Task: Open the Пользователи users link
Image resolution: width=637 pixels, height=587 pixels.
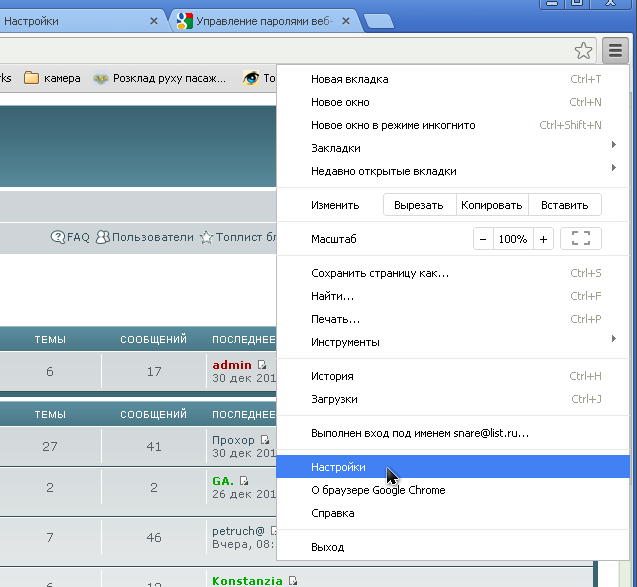Action: pyautogui.click(x=144, y=237)
